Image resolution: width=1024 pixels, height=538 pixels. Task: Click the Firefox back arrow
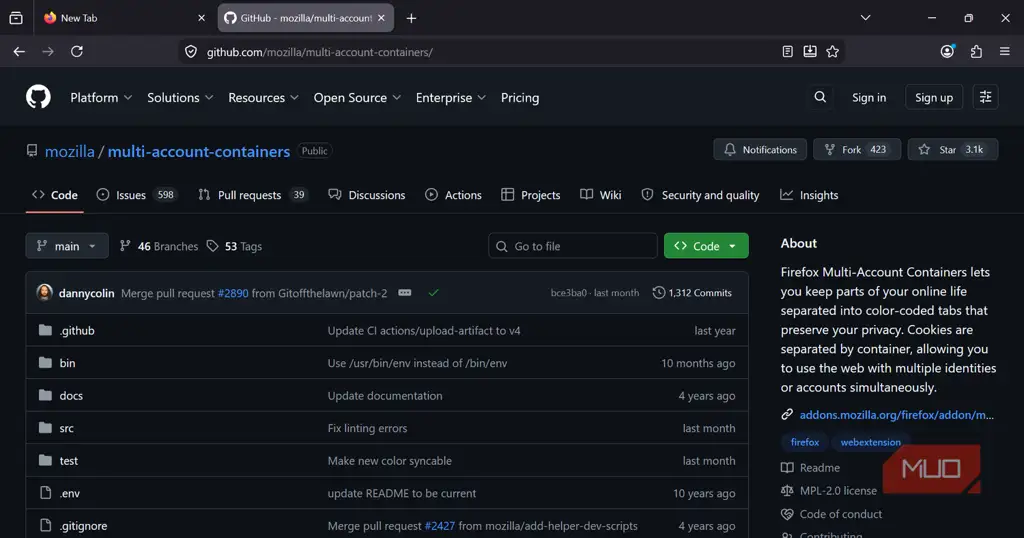tap(19, 52)
